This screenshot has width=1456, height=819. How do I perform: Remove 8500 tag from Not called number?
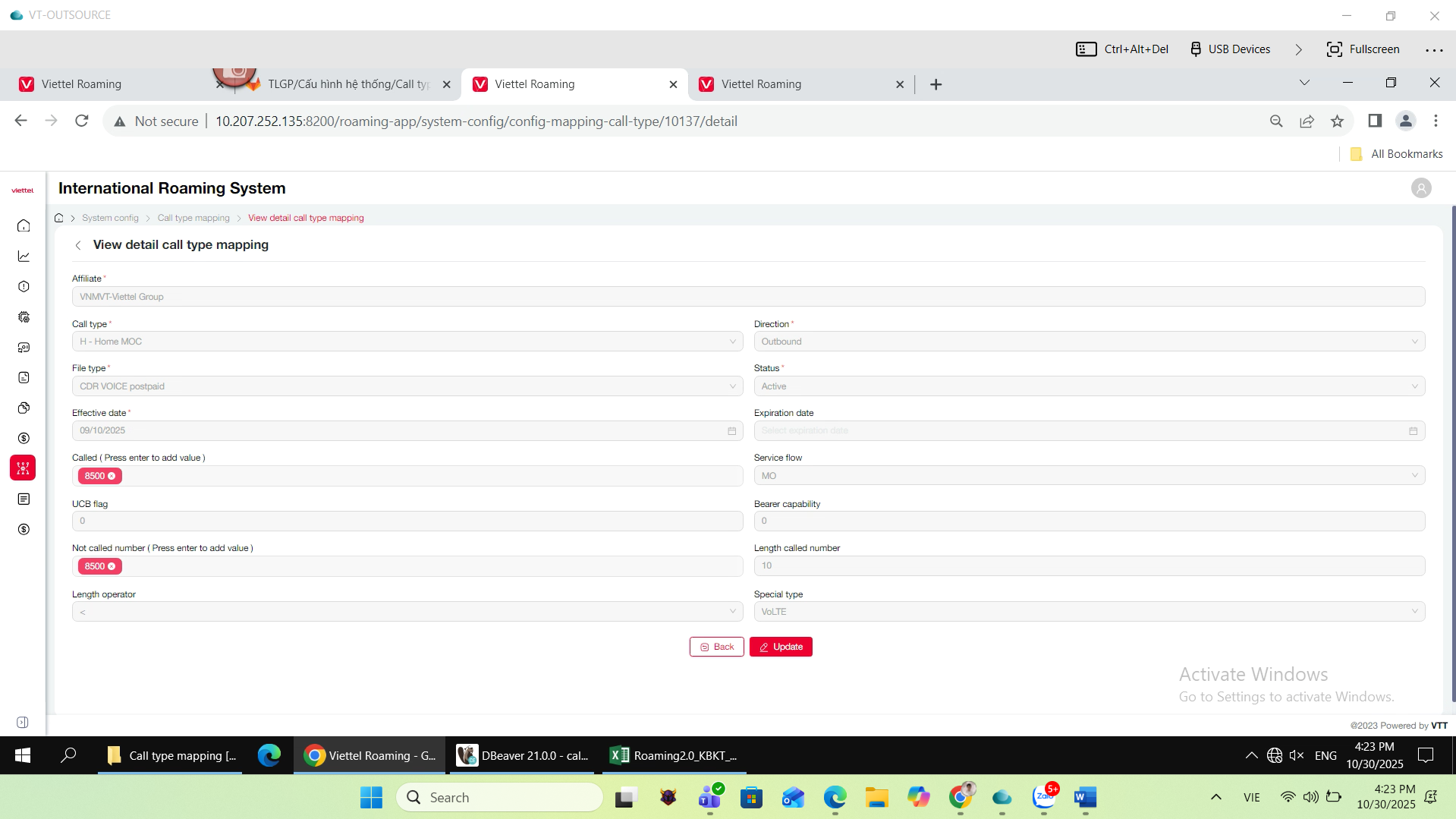112,566
